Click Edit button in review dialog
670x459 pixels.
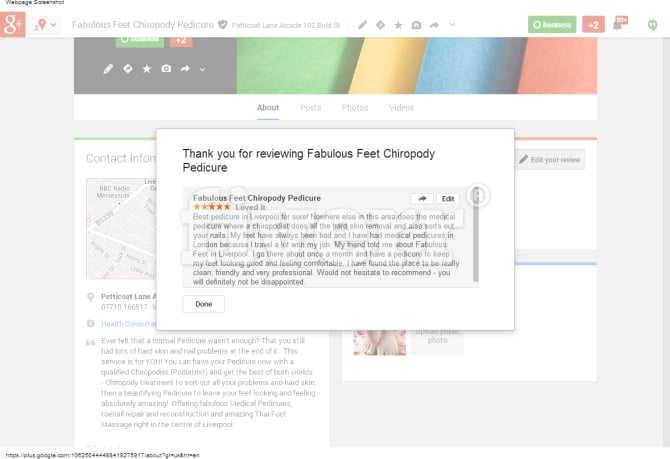448,199
